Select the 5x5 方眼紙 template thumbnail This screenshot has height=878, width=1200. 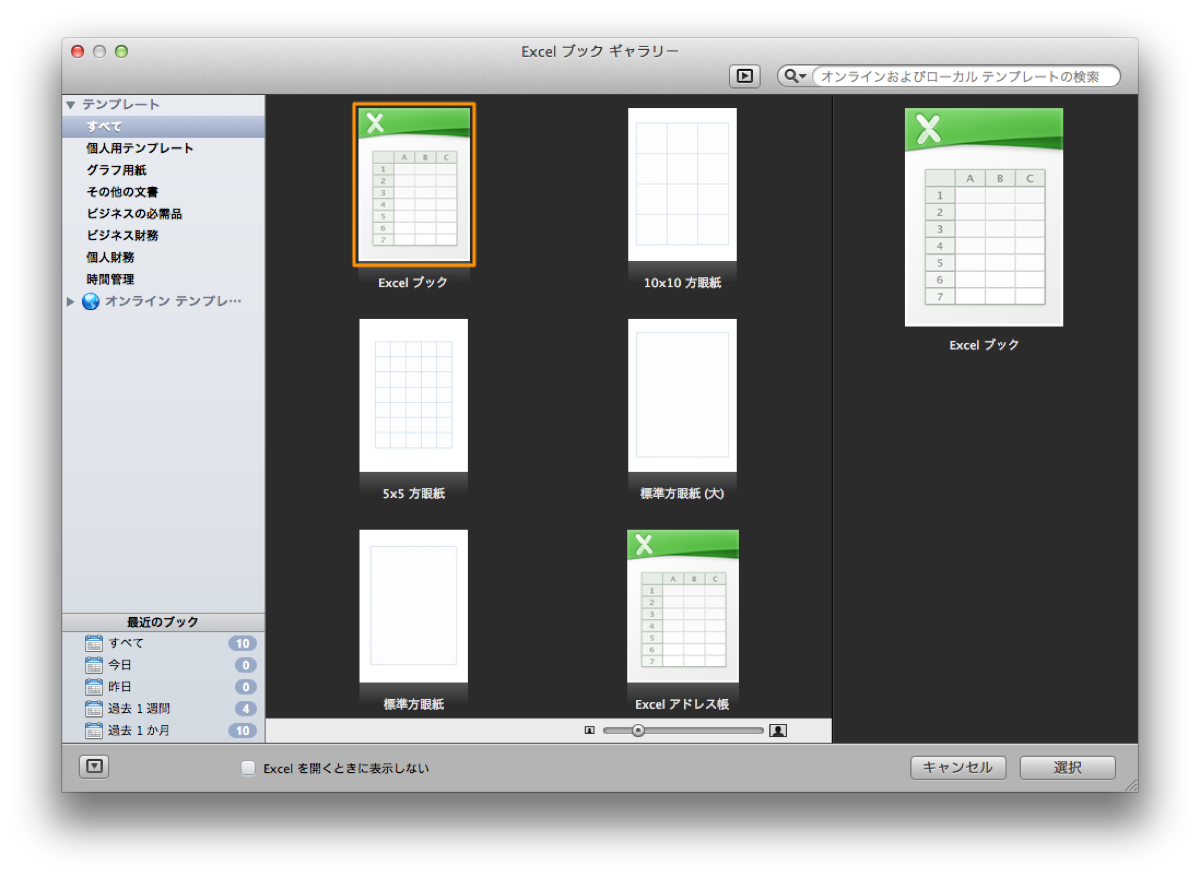click(413, 396)
